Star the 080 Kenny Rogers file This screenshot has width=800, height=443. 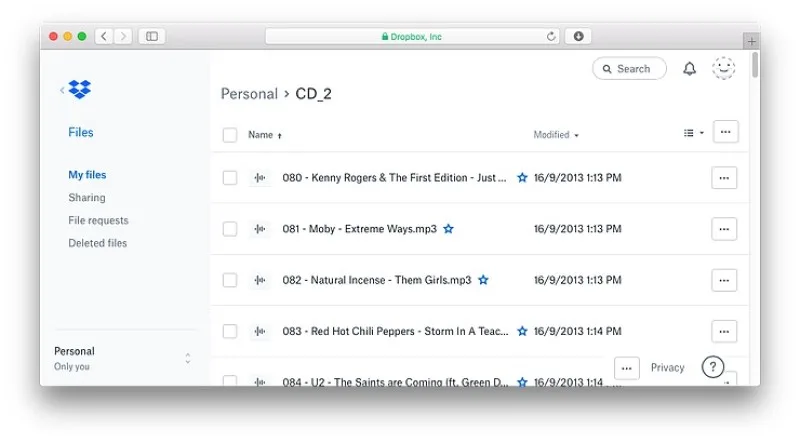point(522,178)
